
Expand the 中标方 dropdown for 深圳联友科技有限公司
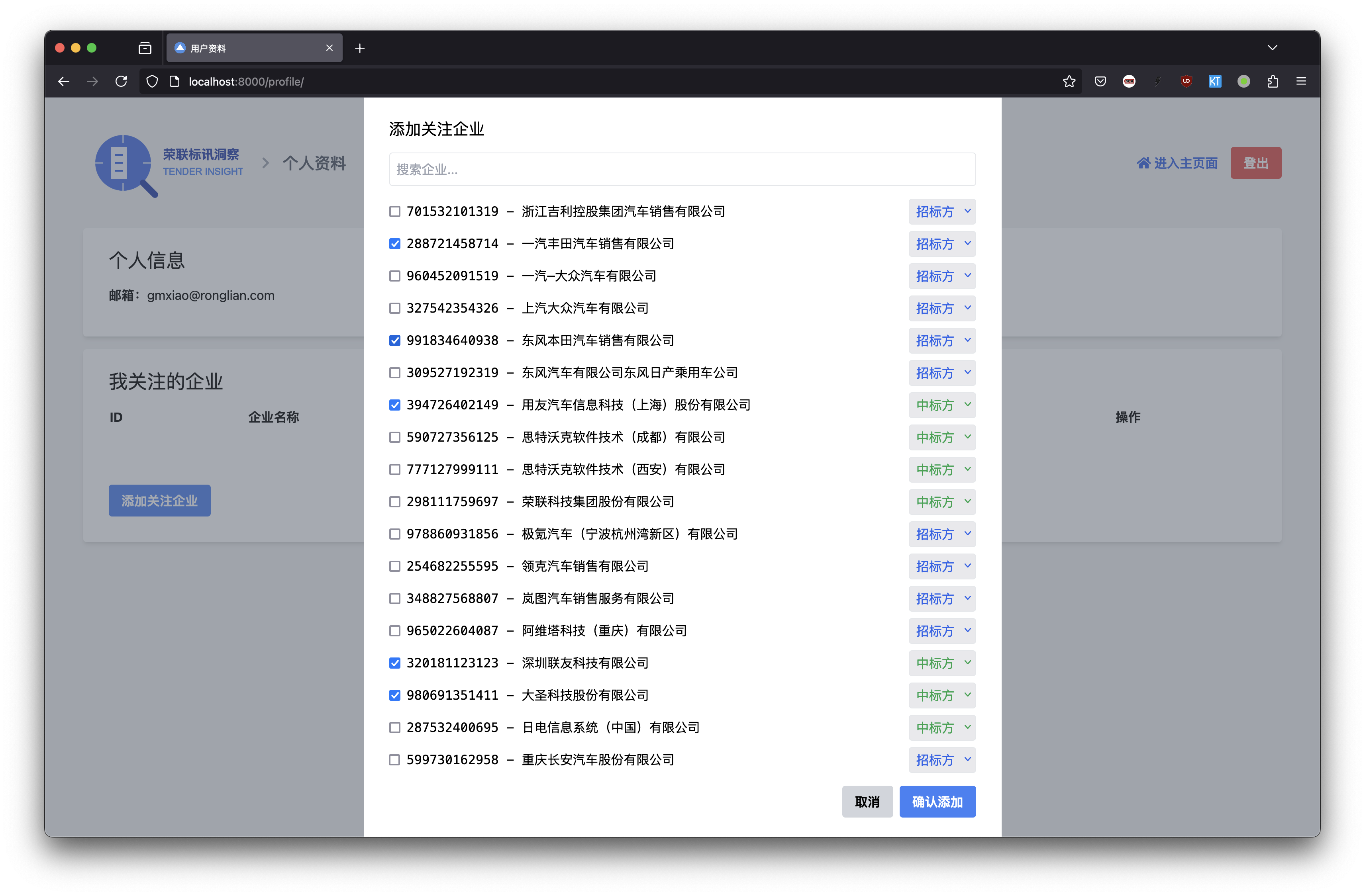pyautogui.click(x=942, y=663)
